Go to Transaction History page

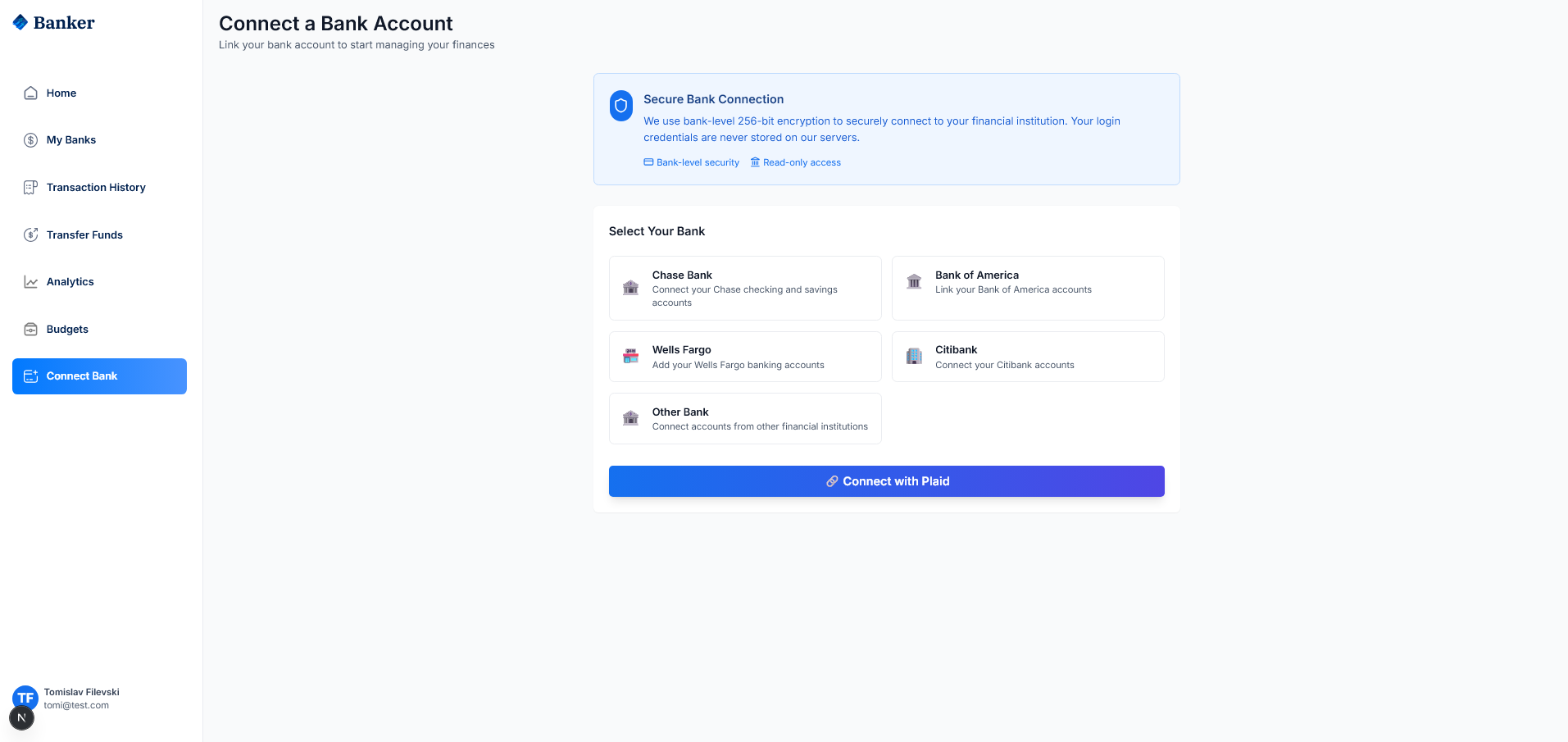point(96,188)
